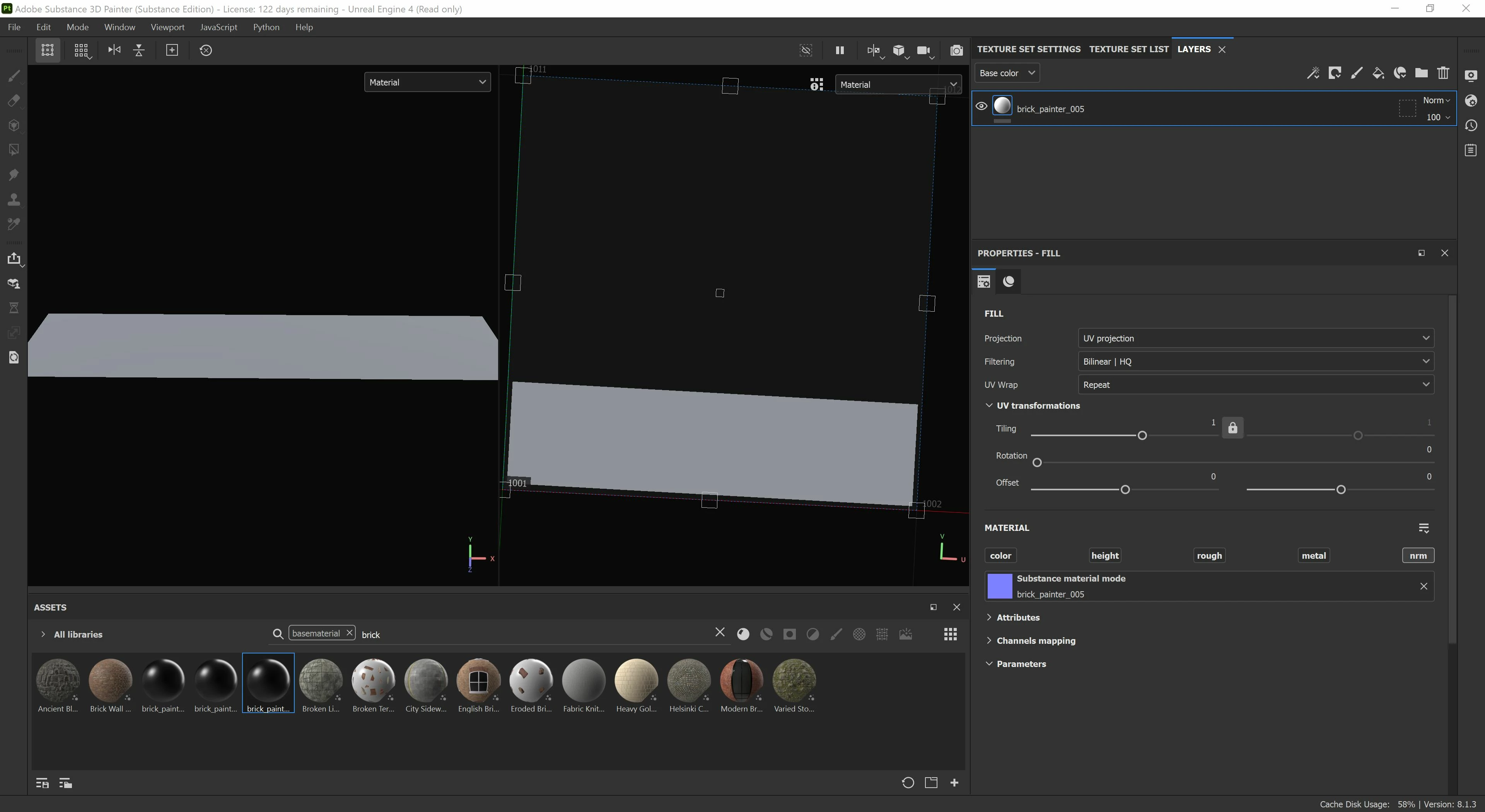The image size is (1485, 812).
Task: Open the Viewport menu
Action: coord(167,27)
